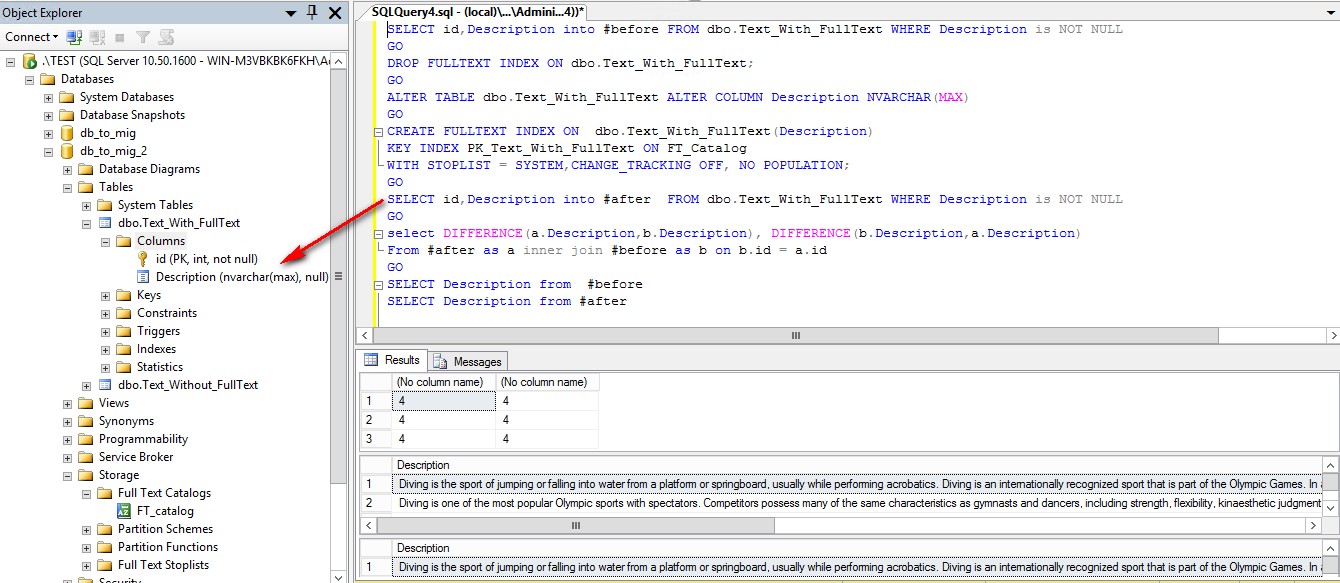Click the Service Broker folder icon
The width and height of the screenshot is (1340, 583).
86,457
